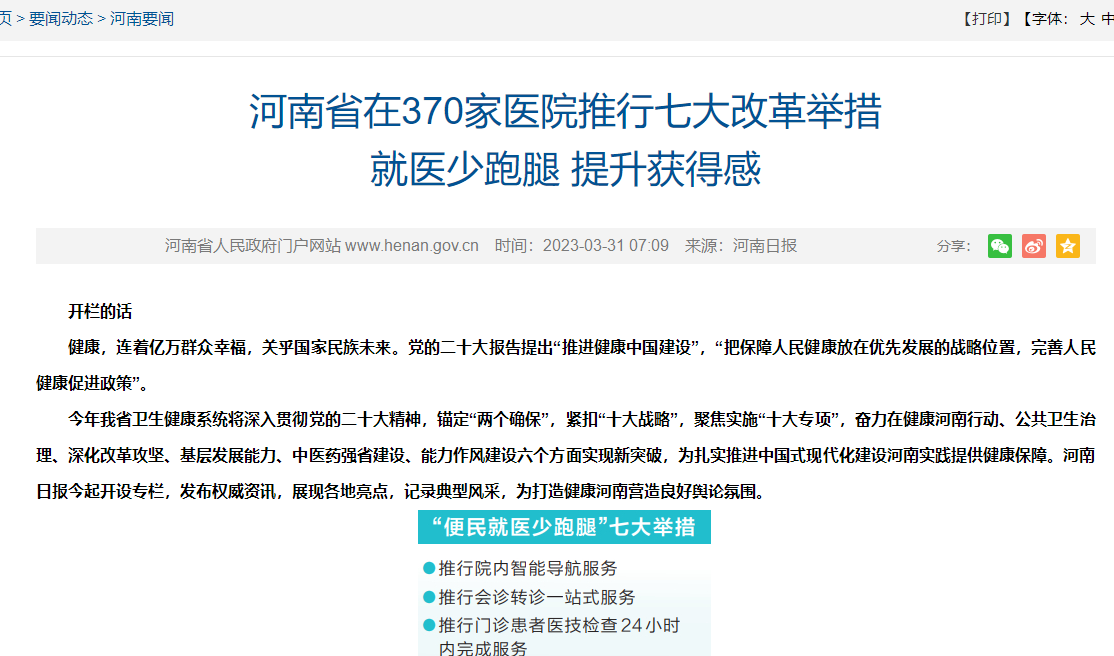Click the green WeChat share icon

[x=998, y=245]
